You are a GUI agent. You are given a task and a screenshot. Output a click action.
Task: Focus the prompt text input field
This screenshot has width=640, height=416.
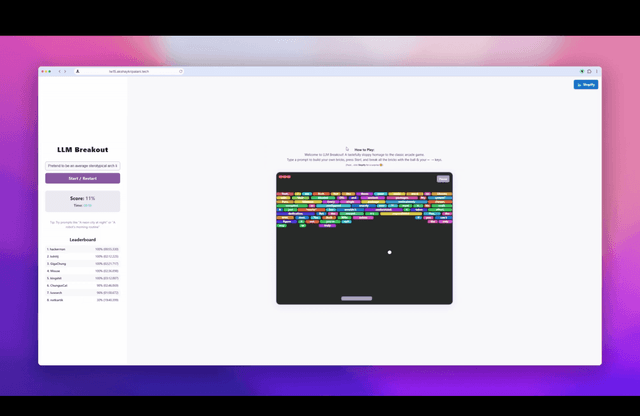tap(82, 166)
